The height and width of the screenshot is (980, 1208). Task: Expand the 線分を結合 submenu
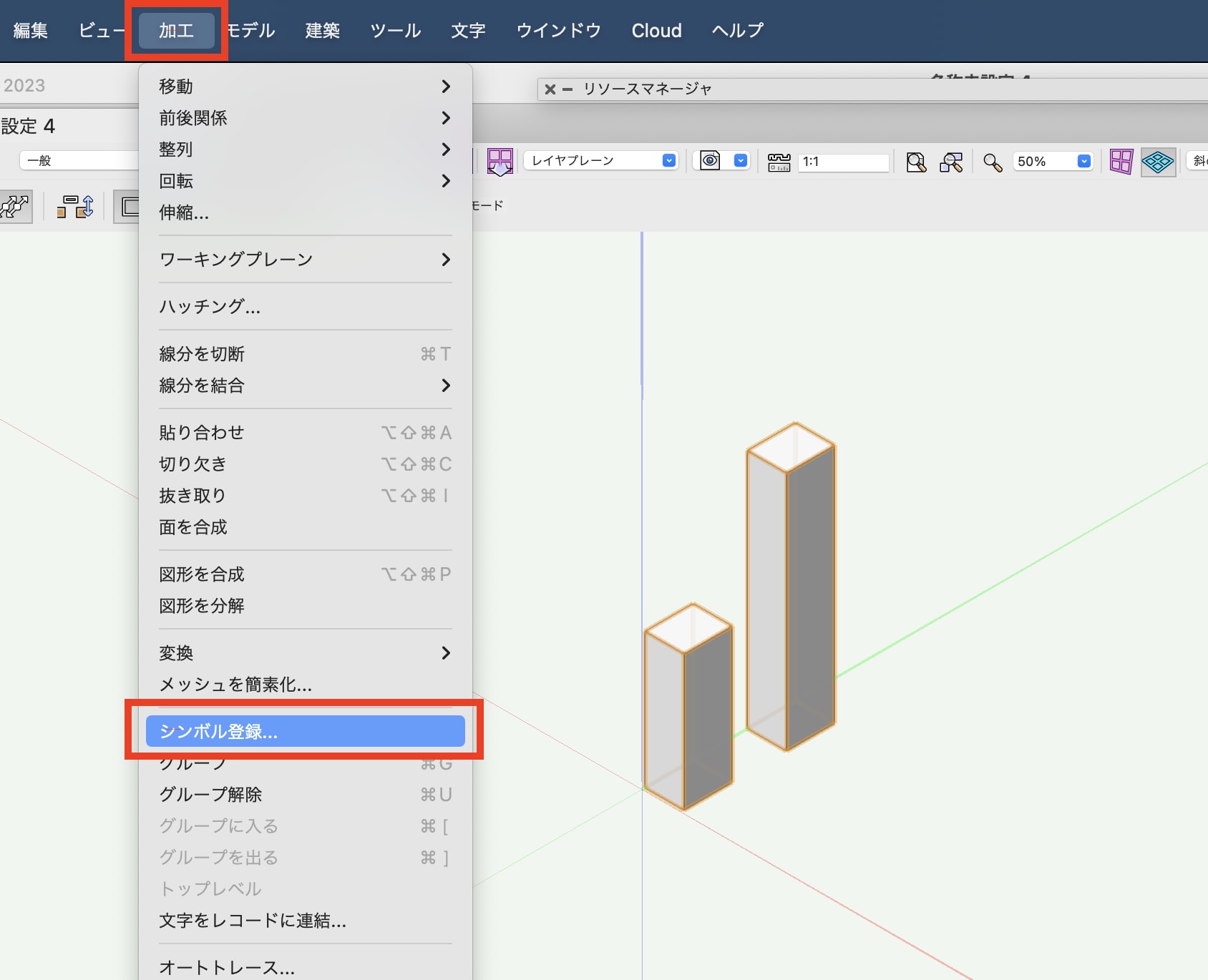pos(306,386)
